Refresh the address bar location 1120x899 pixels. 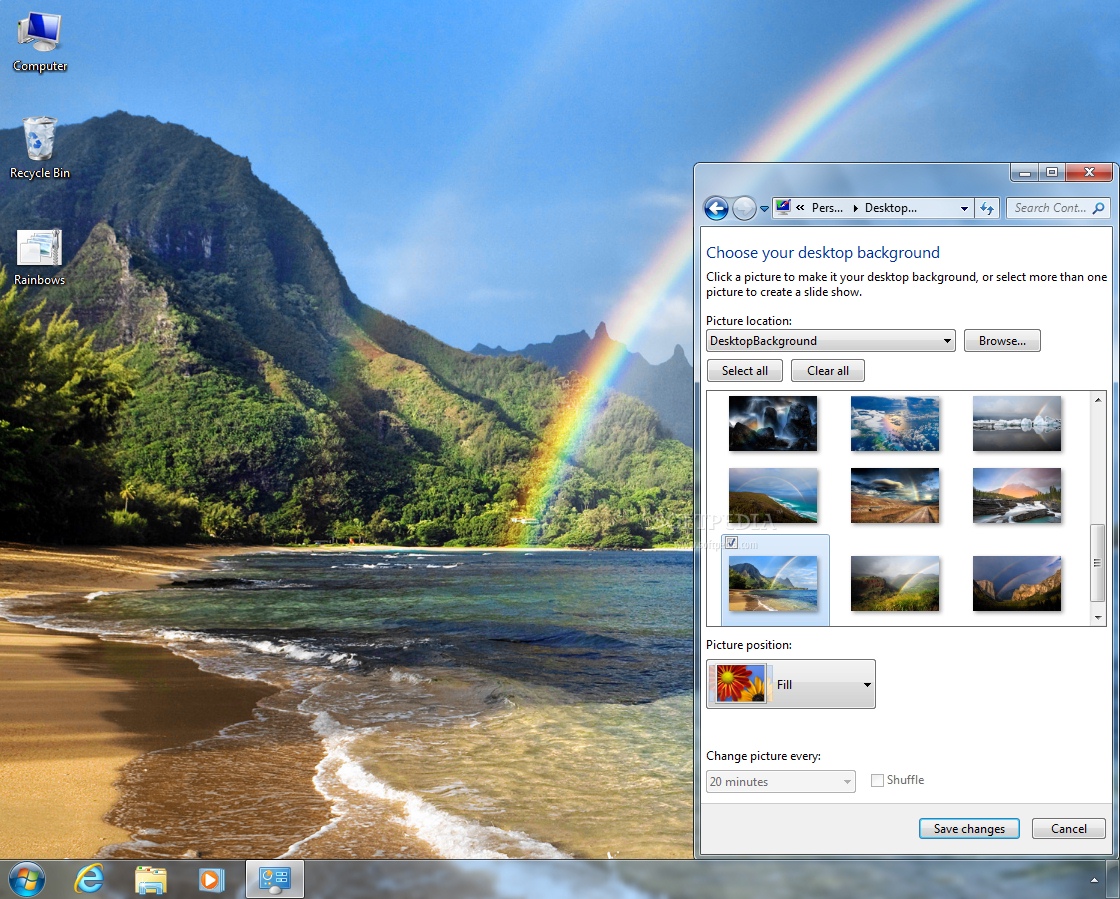pyautogui.click(x=987, y=208)
